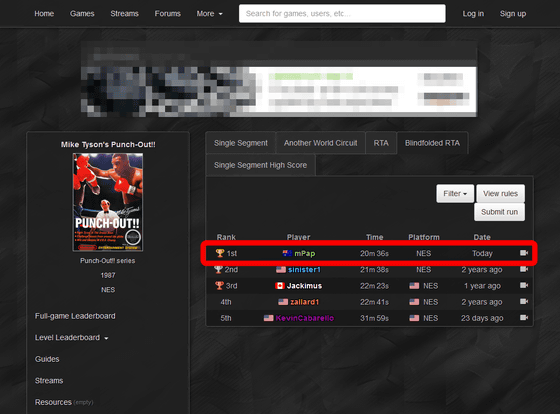Click the Time column header
The height and width of the screenshot is (414, 560).
click(x=374, y=237)
